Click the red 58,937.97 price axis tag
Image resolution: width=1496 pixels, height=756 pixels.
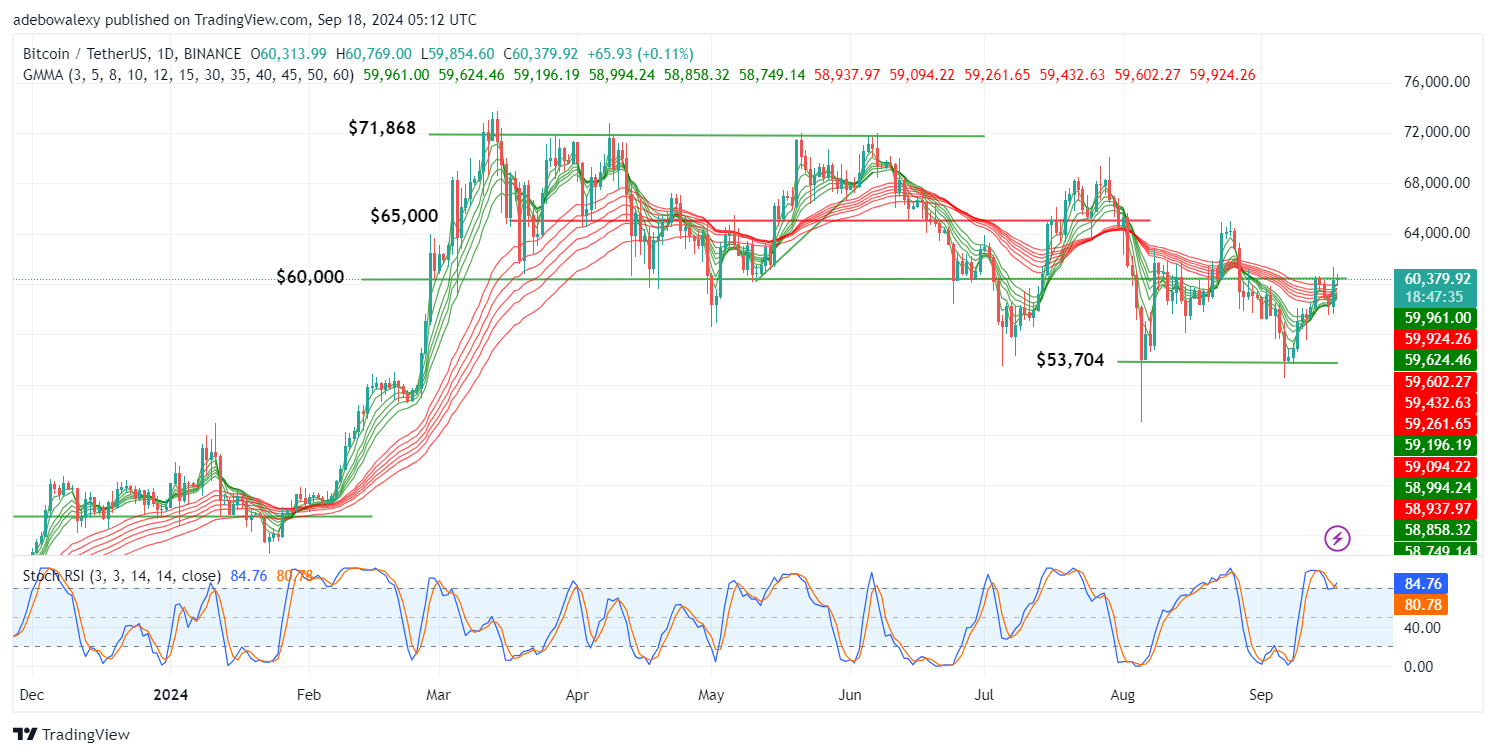pos(1436,508)
